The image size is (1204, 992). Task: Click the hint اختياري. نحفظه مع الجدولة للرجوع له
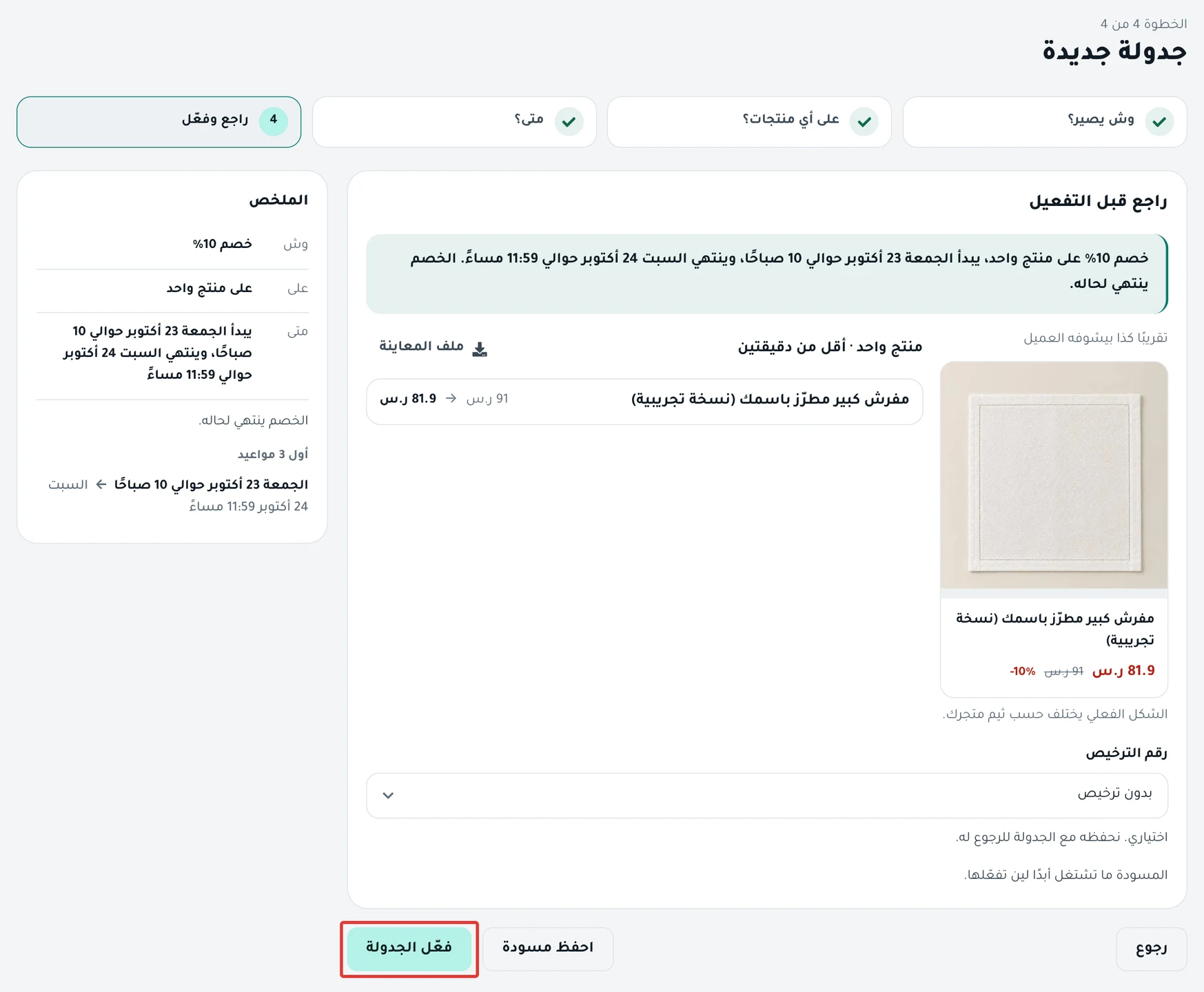(1061, 838)
